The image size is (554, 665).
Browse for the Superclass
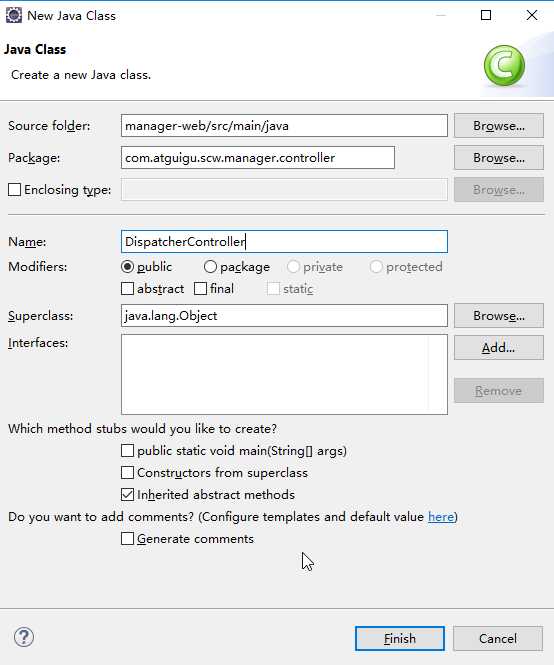pyautogui.click(x=499, y=316)
